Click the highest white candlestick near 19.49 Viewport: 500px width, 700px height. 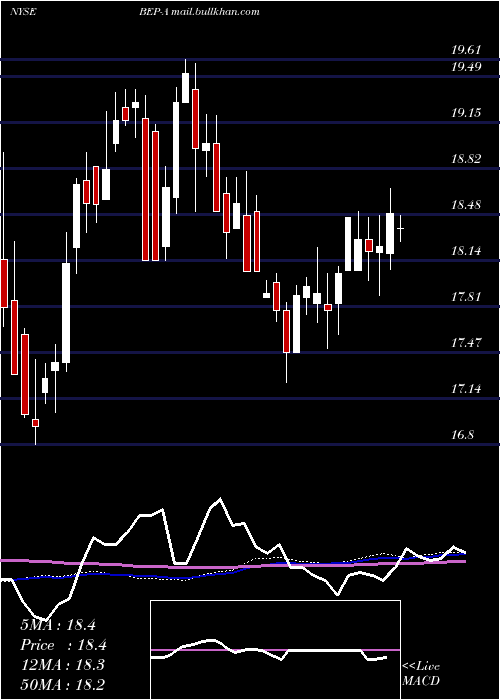tap(185, 88)
